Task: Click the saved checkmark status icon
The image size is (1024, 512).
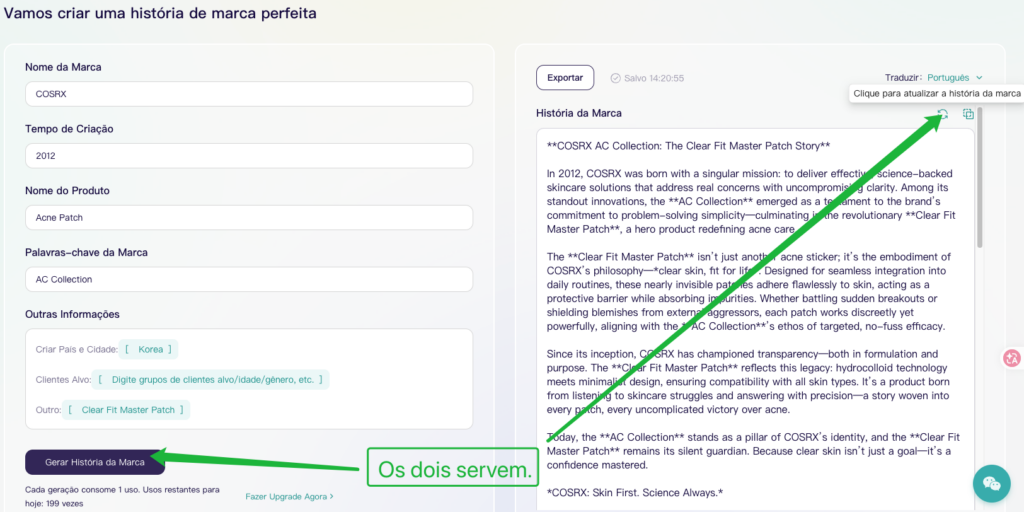Action: (x=615, y=78)
